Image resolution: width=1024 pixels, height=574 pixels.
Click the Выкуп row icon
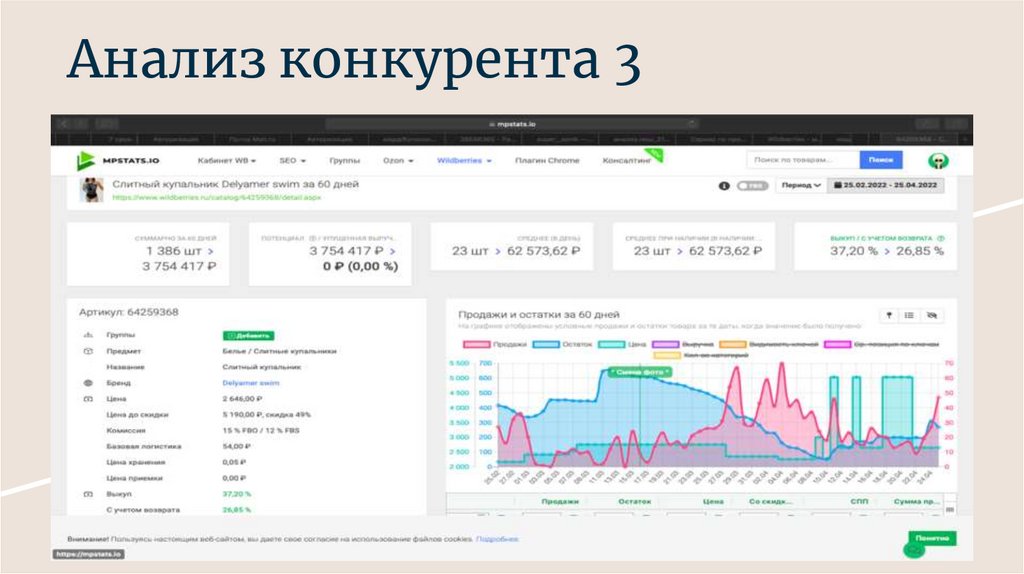pyautogui.click(x=88, y=494)
